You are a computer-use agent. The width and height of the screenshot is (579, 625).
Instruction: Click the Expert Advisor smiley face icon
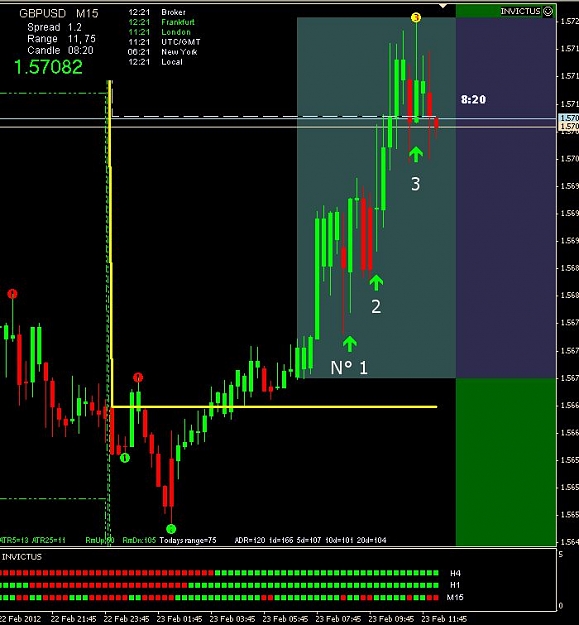(548, 11)
